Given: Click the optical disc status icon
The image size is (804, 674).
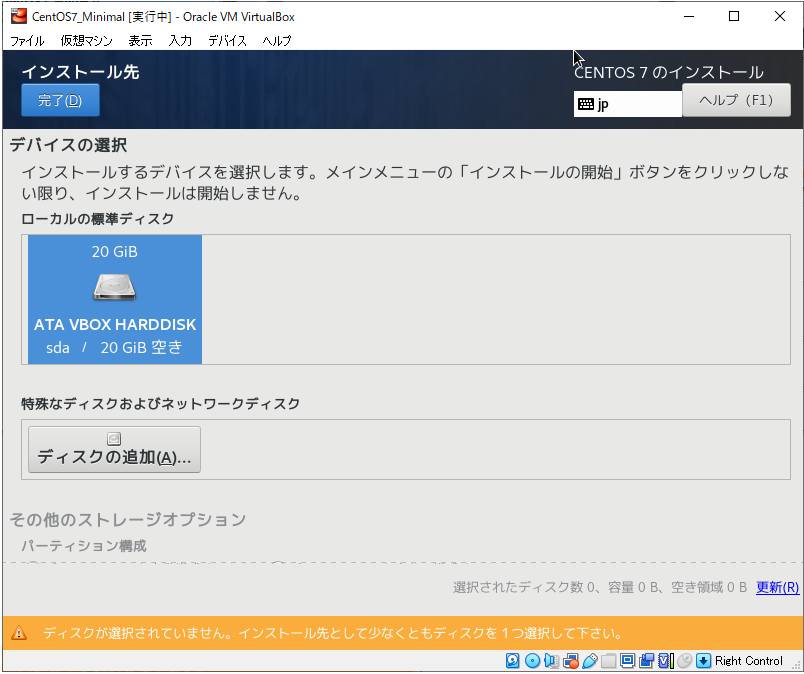Looking at the screenshot, I should 532,661.
